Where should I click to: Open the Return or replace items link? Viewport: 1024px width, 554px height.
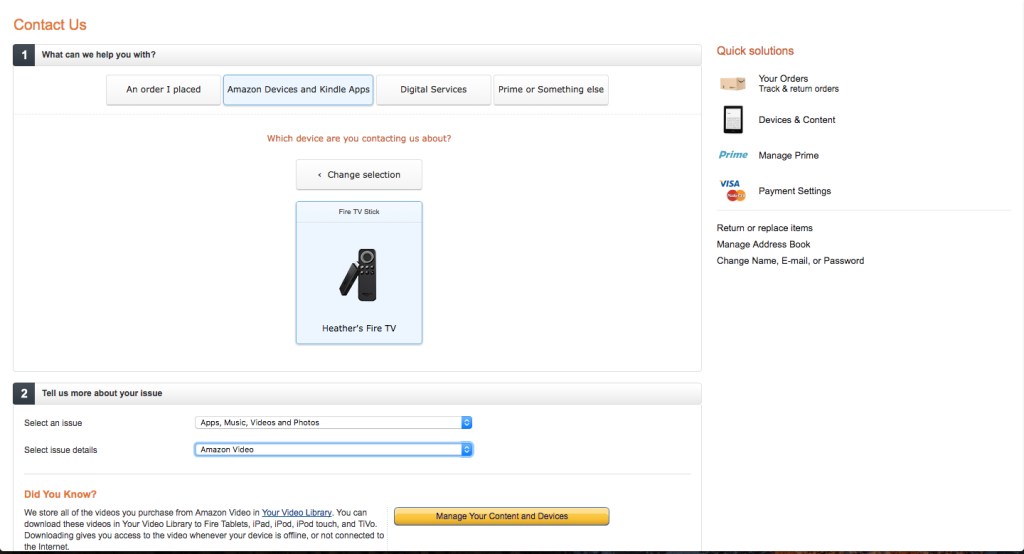point(764,228)
